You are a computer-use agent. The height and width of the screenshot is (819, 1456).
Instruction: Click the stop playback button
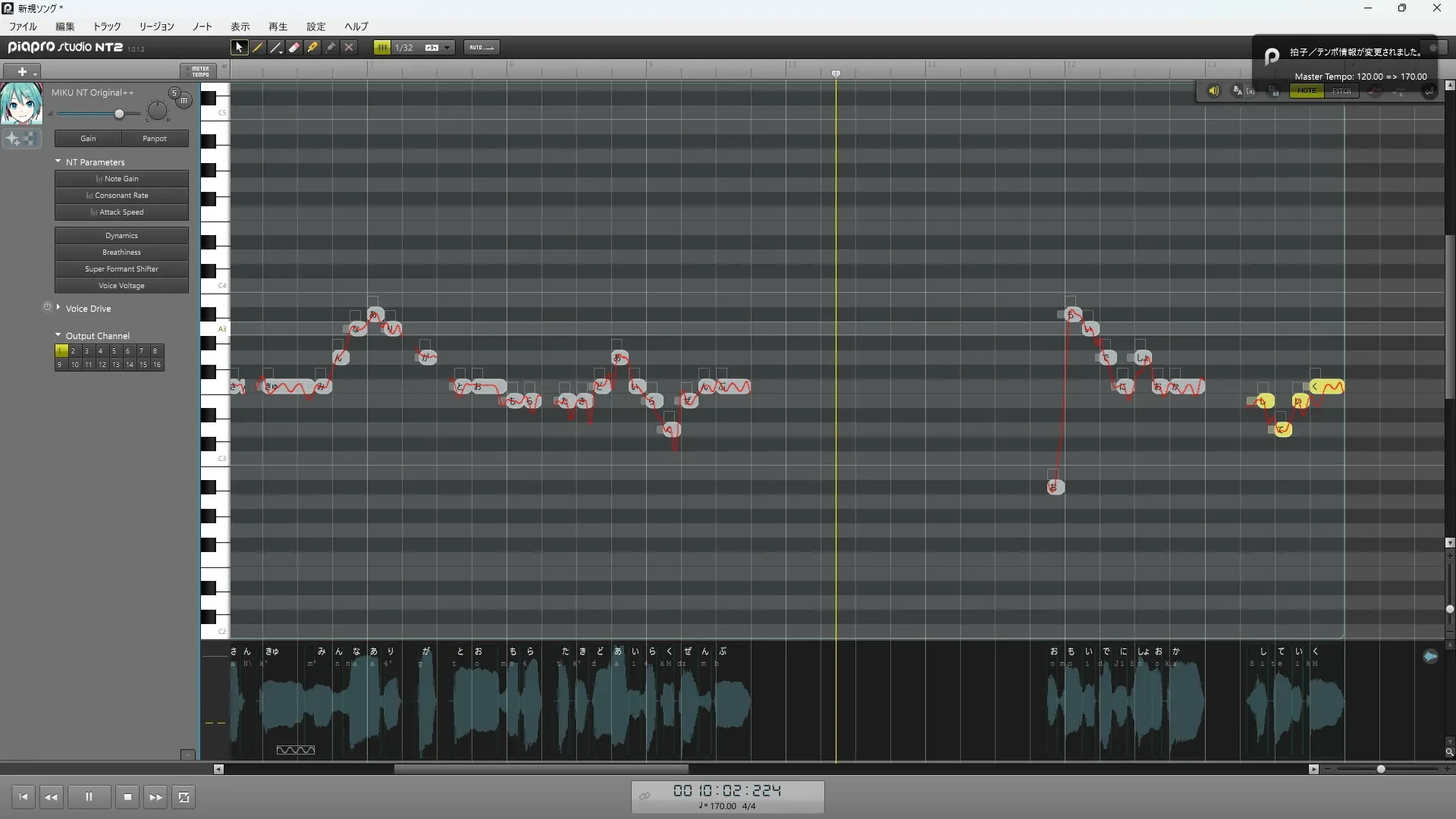coord(127,797)
